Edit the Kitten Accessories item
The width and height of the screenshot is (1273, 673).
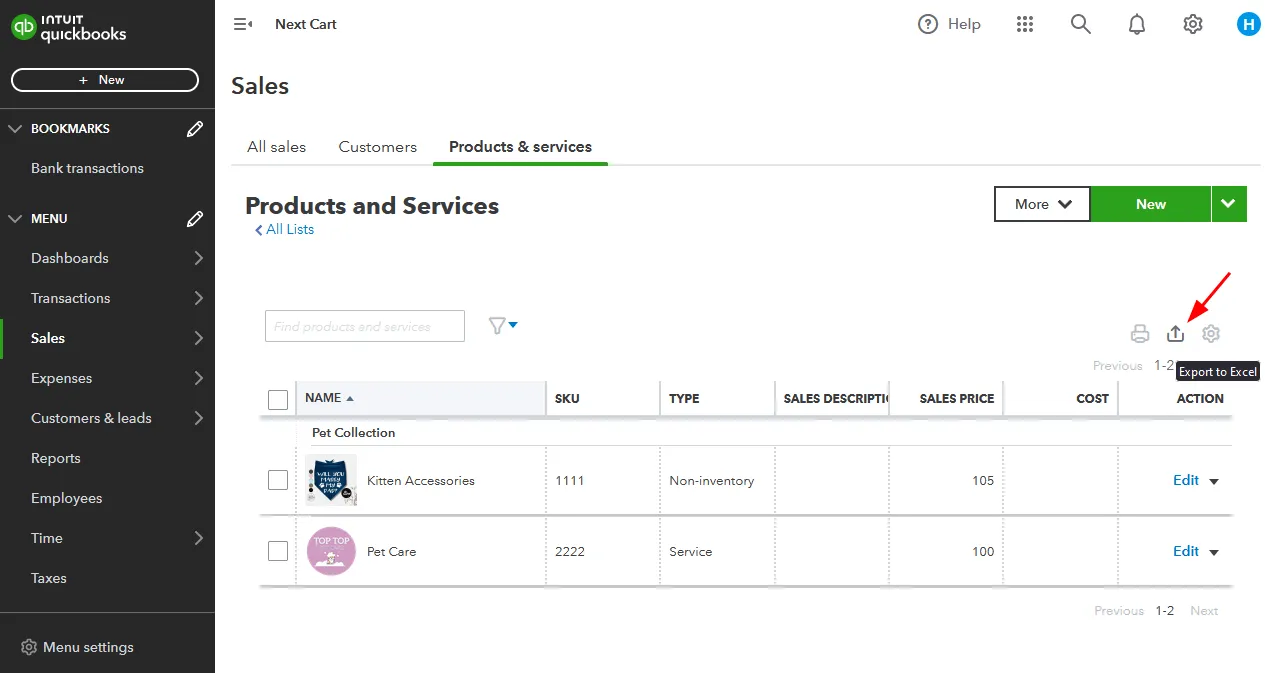click(x=1186, y=480)
